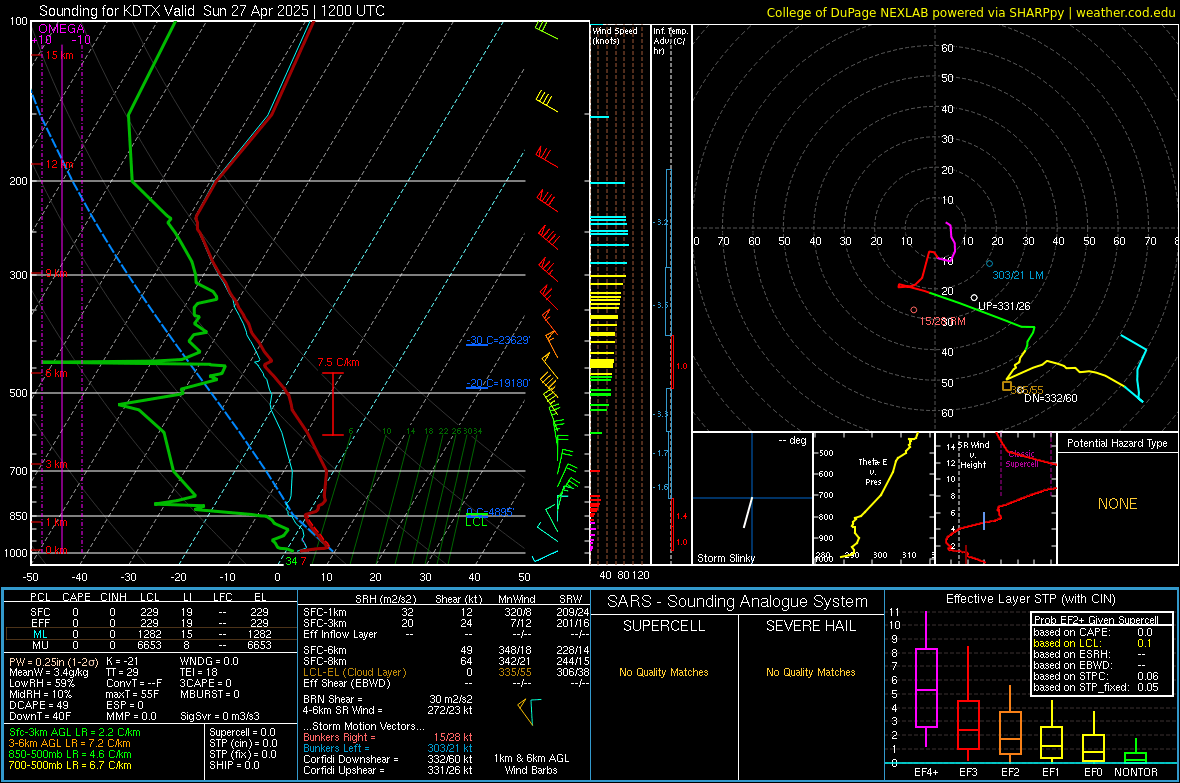This screenshot has width=1180, height=783.
Task: Click the 'DCAPE = 49' value
Action: 38,705
